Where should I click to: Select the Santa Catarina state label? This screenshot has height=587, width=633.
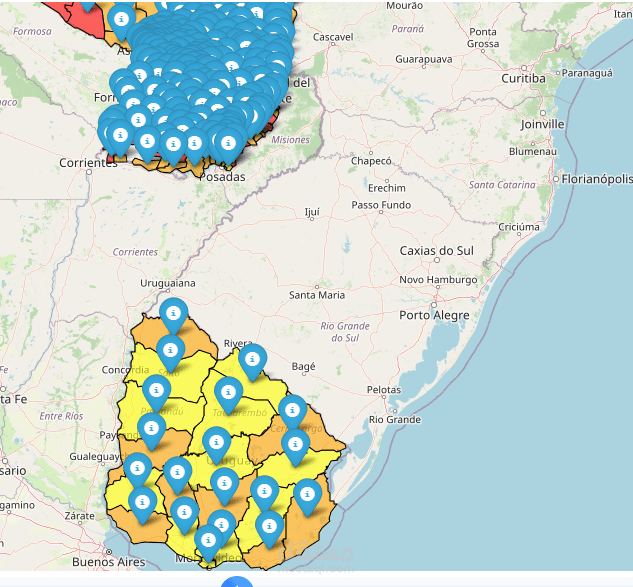(x=502, y=185)
